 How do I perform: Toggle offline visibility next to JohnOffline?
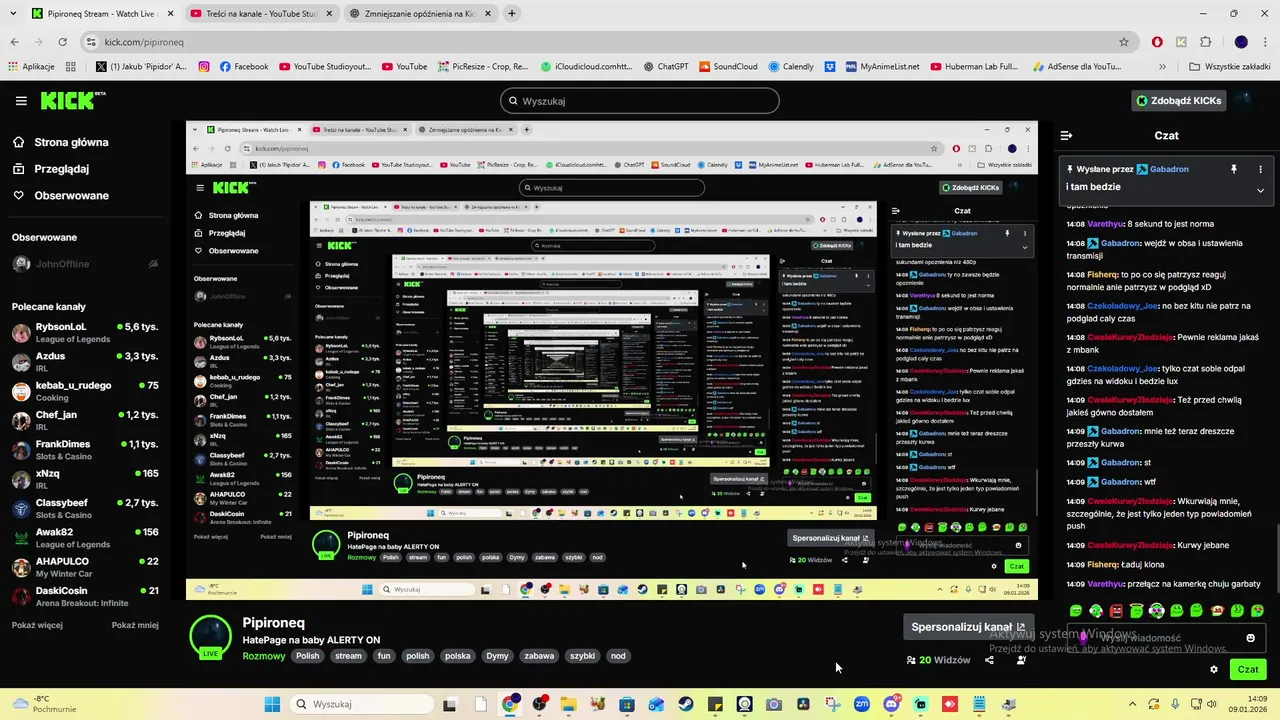(153, 264)
